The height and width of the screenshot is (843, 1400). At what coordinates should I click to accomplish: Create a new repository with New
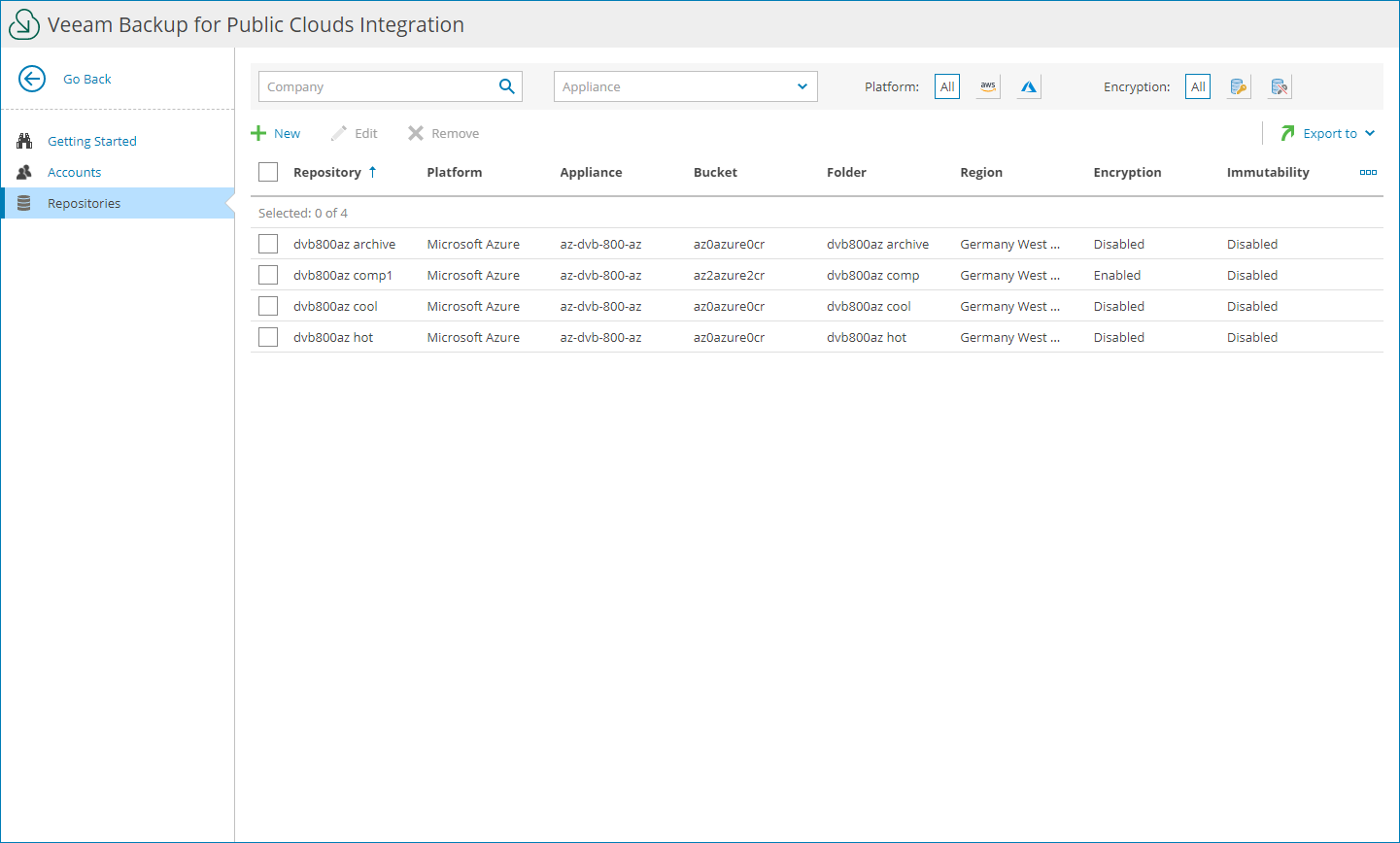277,133
